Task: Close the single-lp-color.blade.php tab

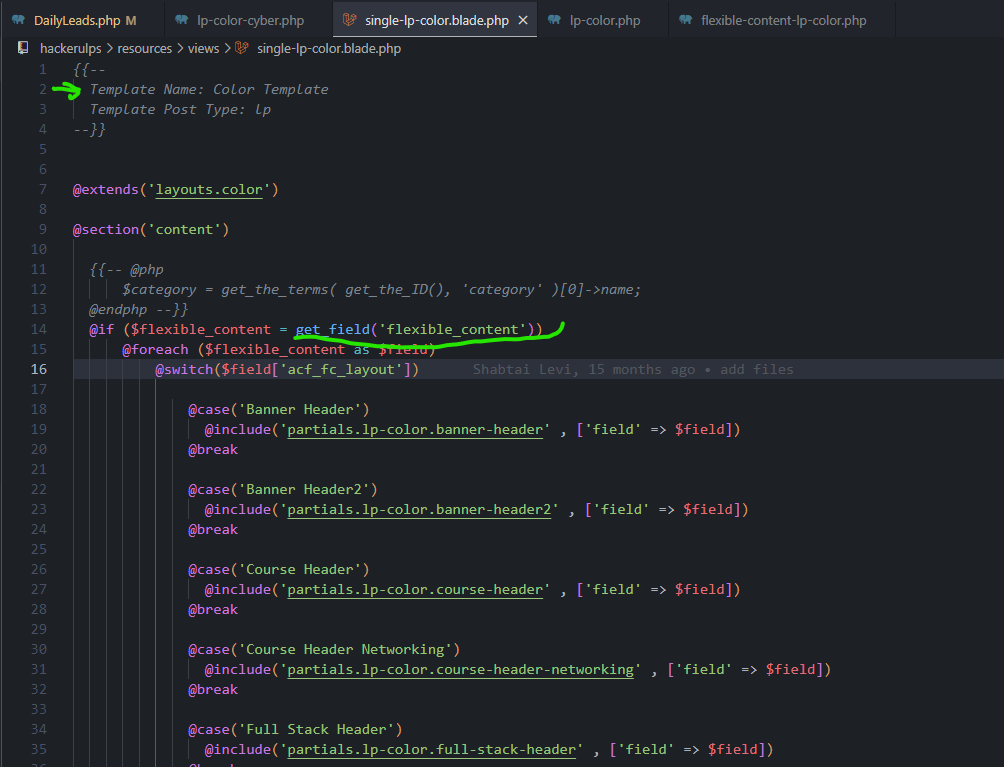Action: [522, 20]
